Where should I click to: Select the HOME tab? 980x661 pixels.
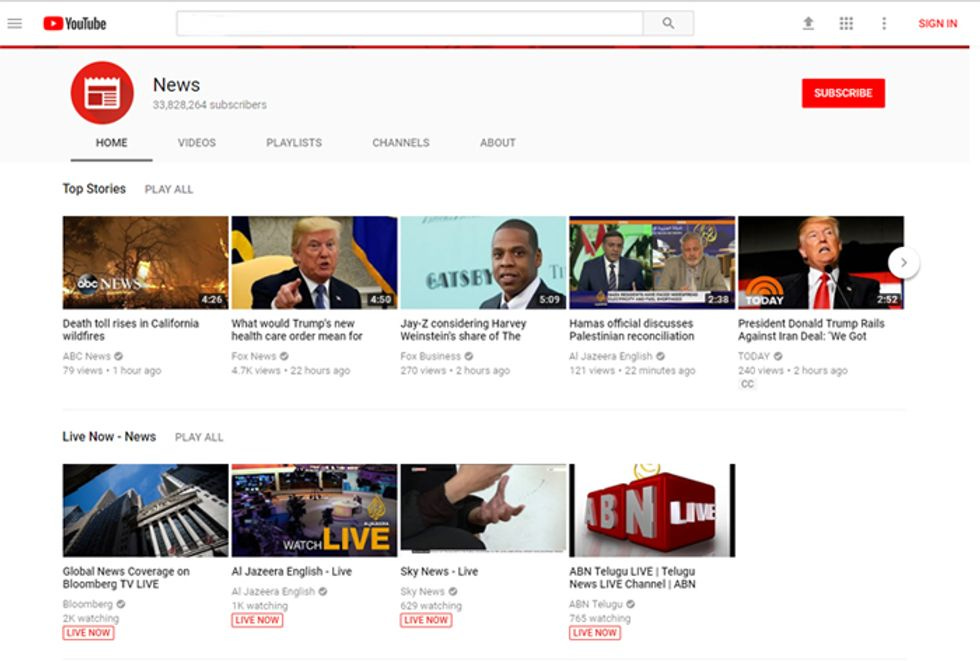tap(111, 142)
